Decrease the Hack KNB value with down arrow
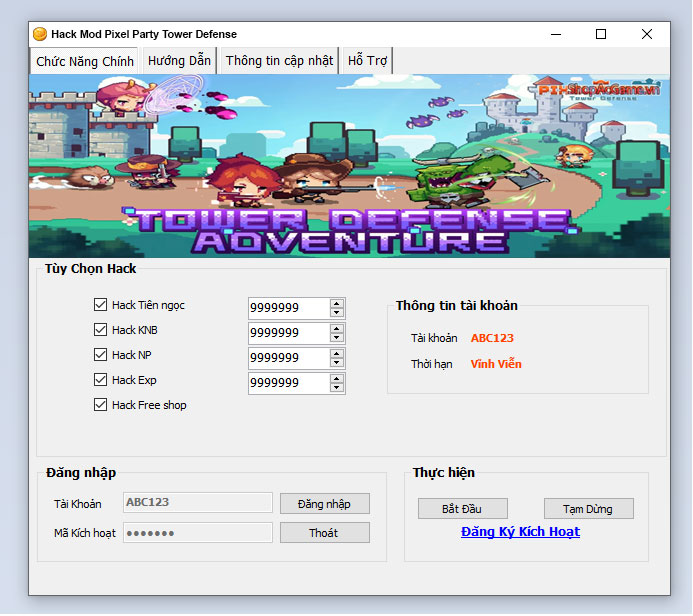Viewport: 693px width, 616px height. [337, 338]
